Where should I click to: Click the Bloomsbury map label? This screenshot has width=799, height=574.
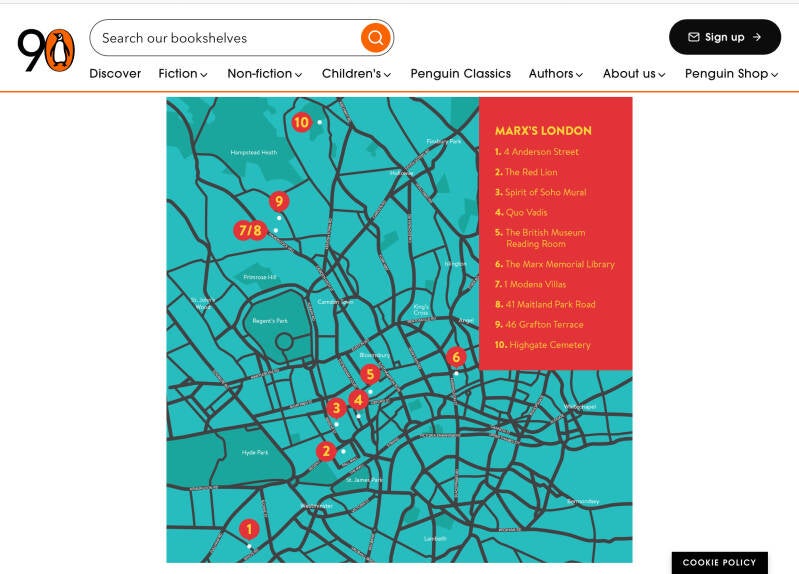375,355
